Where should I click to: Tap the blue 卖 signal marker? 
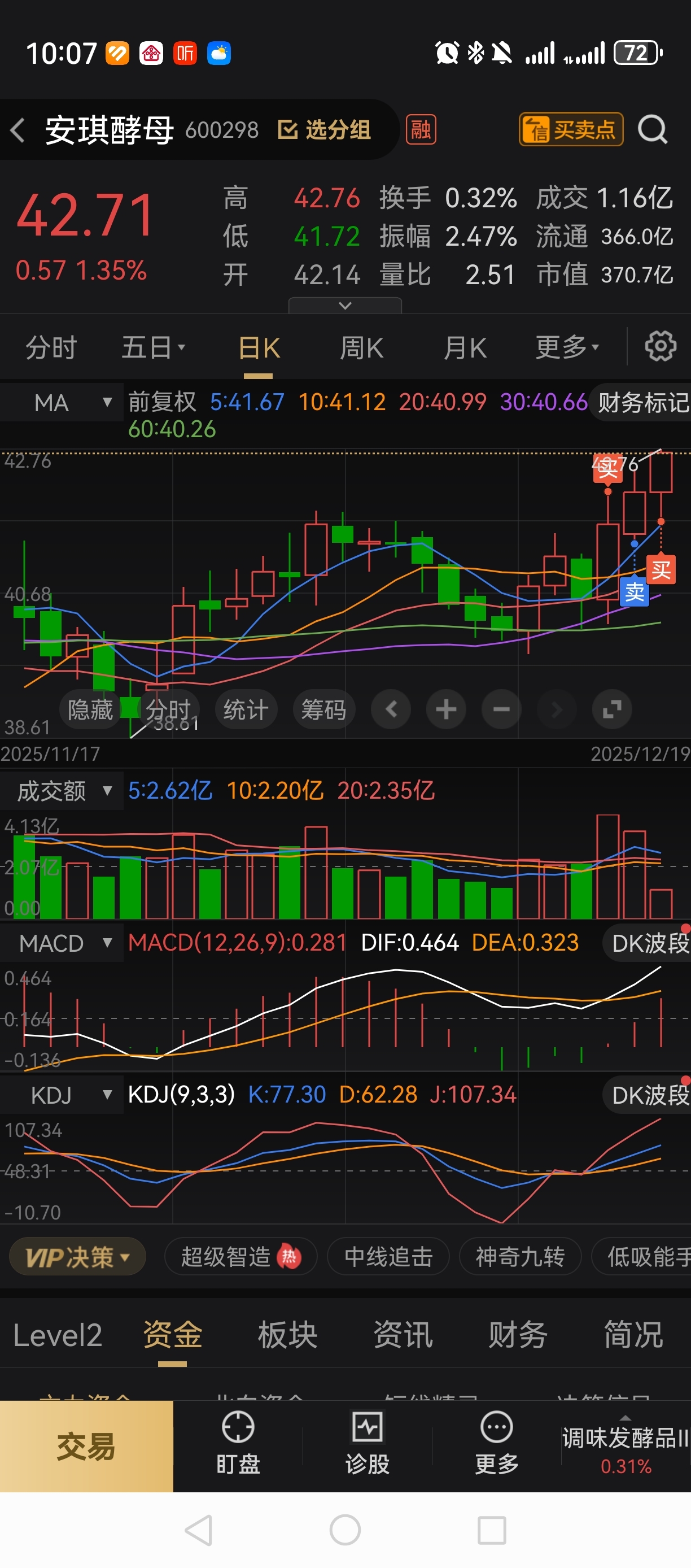pos(635,591)
